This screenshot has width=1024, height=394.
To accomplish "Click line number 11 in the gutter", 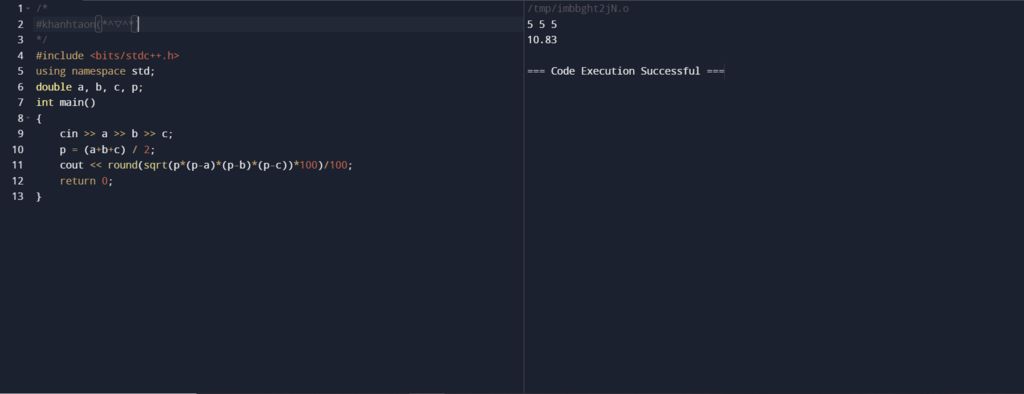I will click(18, 165).
